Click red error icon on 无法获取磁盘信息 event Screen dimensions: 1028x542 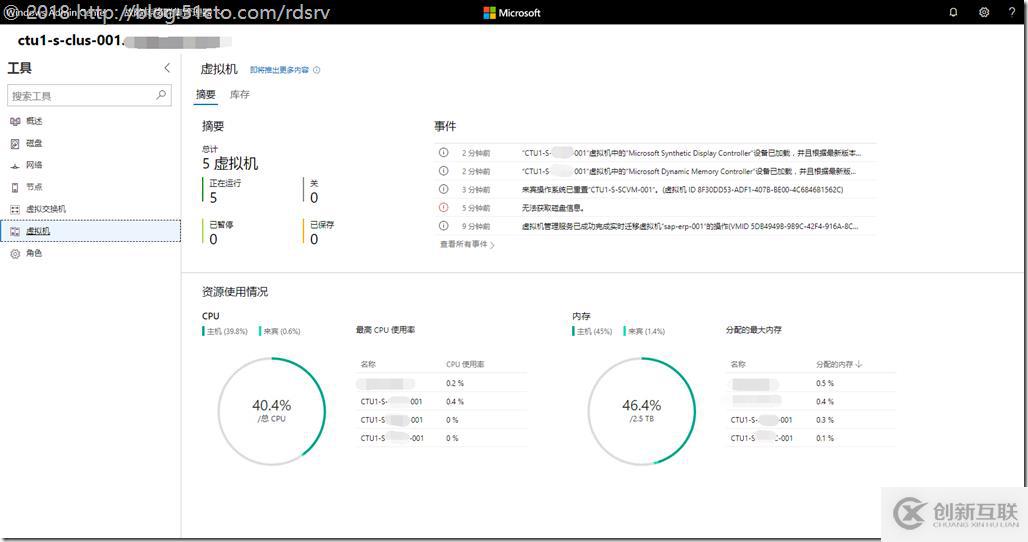coord(443,208)
